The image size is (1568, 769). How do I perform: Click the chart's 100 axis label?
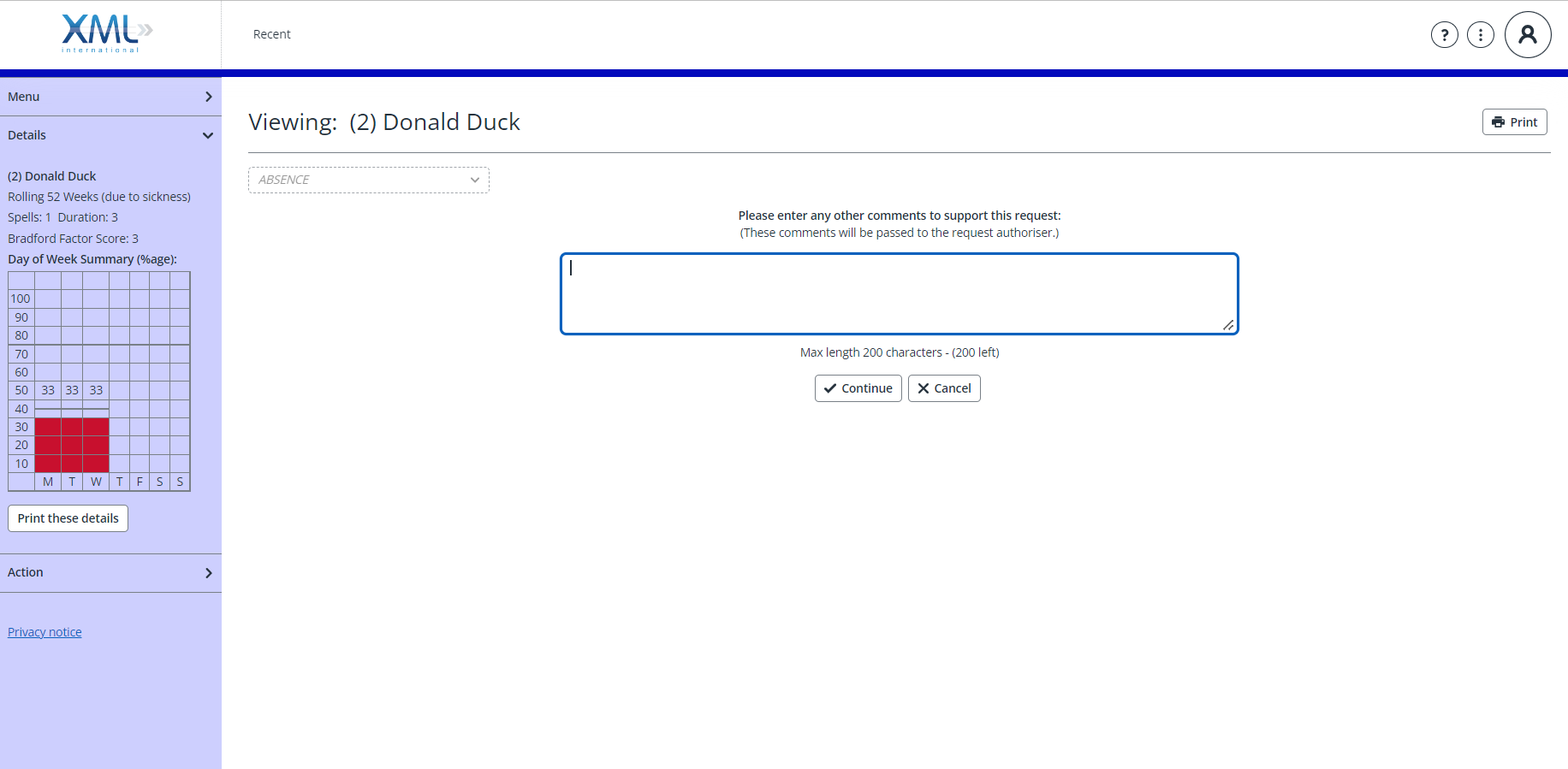(21, 299)
